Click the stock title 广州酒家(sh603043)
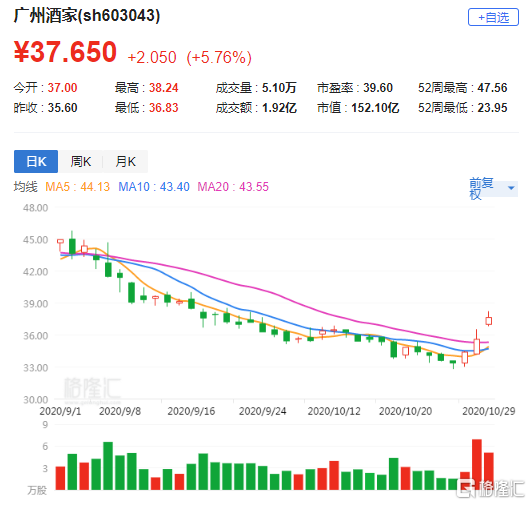The image size is (531, 505). 87,16
